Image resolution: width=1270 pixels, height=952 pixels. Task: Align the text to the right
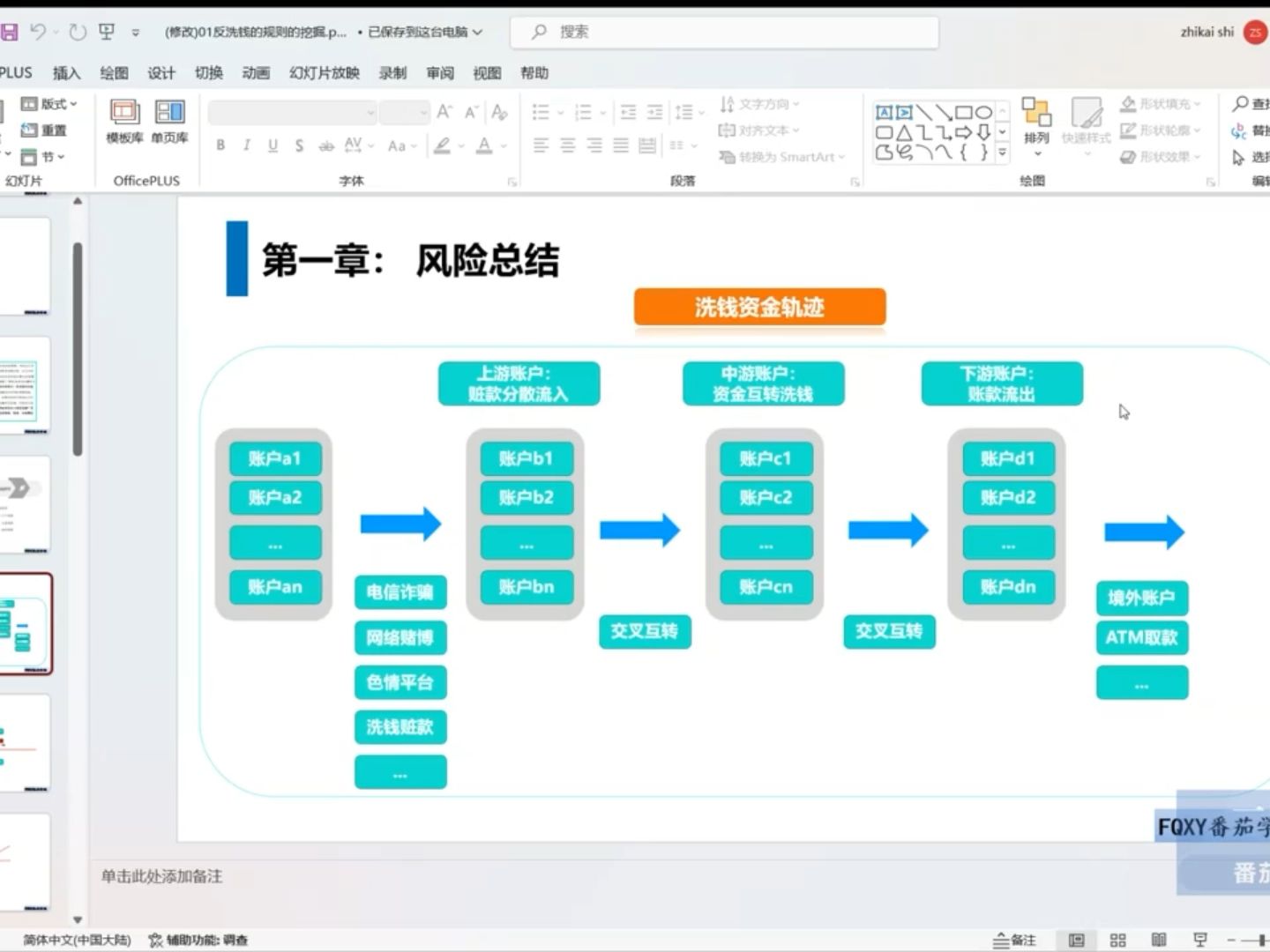pyautogui.click(x=594, y=145)
